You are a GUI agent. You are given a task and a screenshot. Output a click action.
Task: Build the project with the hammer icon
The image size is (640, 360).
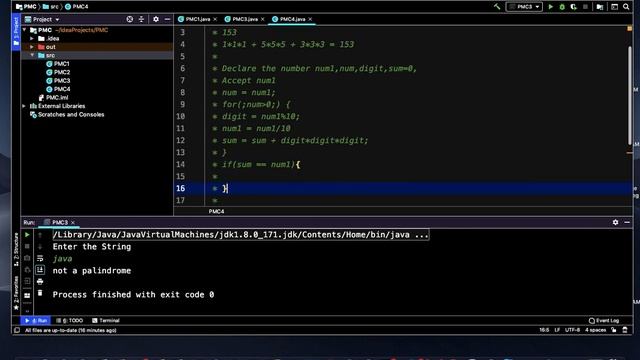point(497,7)
